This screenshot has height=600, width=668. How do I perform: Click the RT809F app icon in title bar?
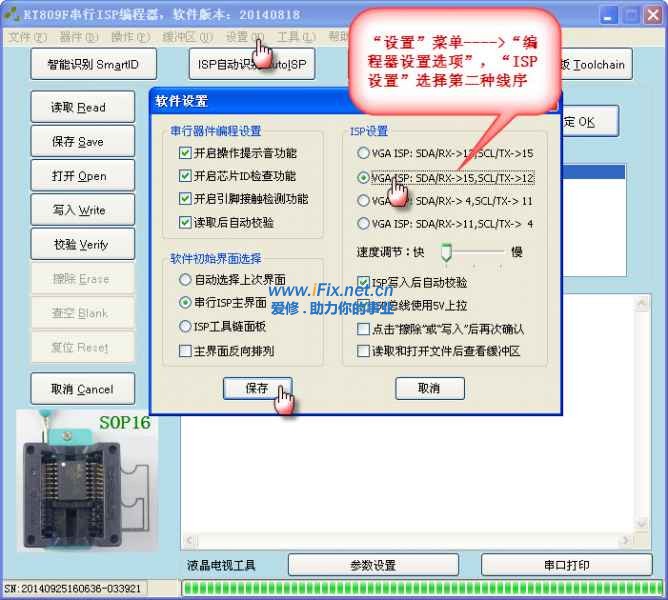tap(12, 13)
